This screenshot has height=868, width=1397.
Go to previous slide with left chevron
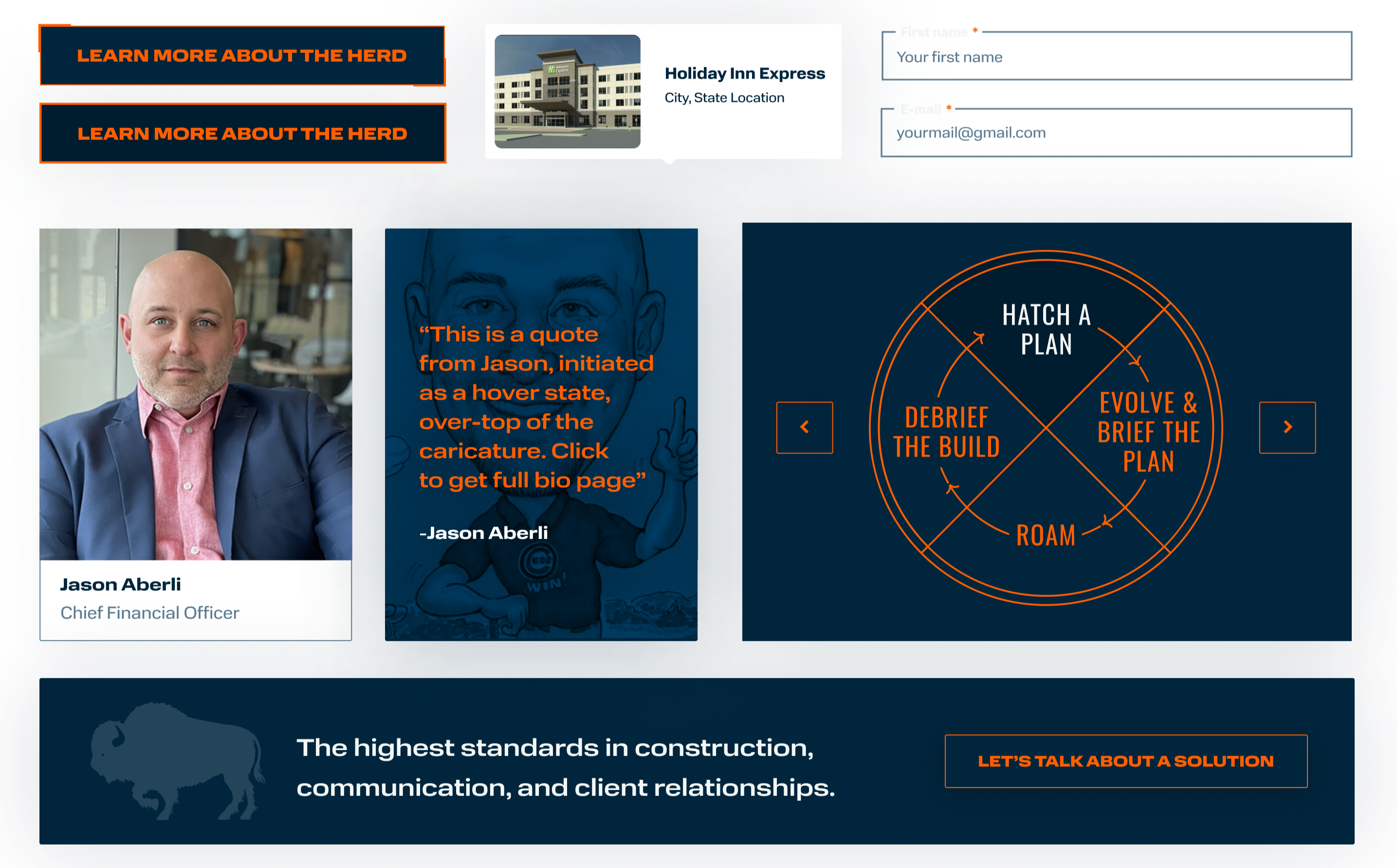[805, 427]
